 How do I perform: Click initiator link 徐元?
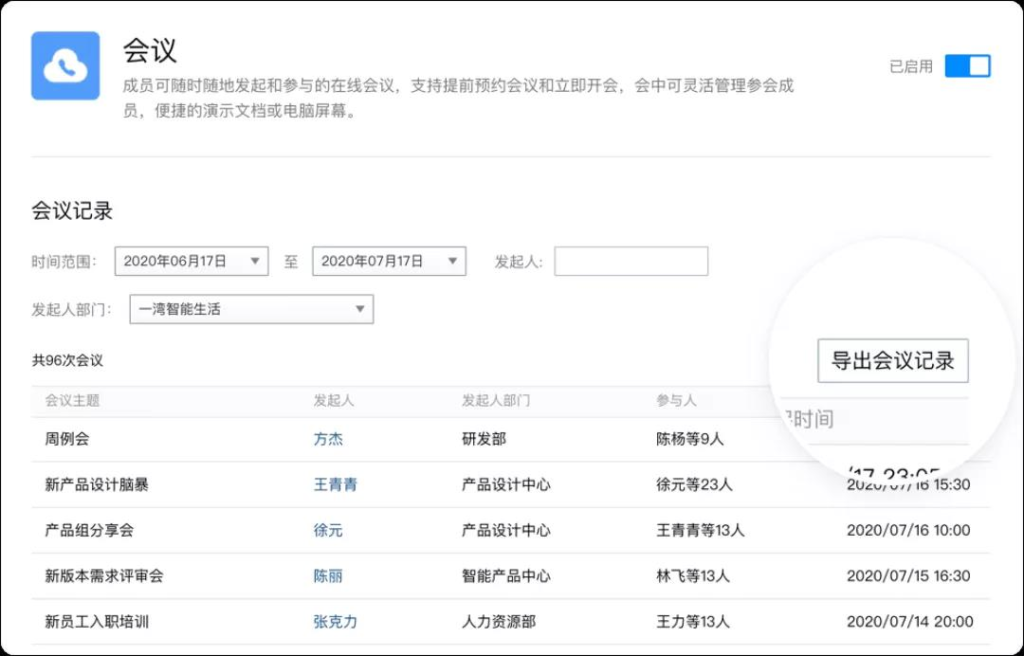point(328,530)
